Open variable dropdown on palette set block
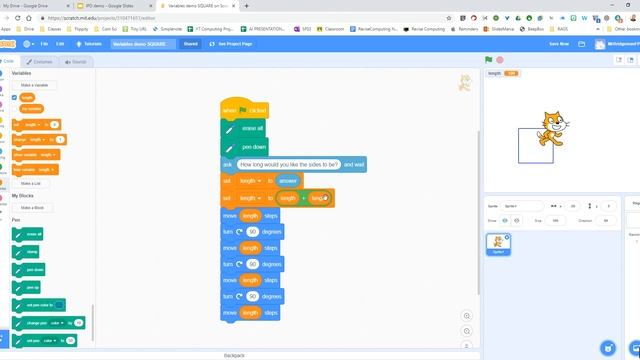The height and width of the screenshot is (360, 640). (33, 124)
